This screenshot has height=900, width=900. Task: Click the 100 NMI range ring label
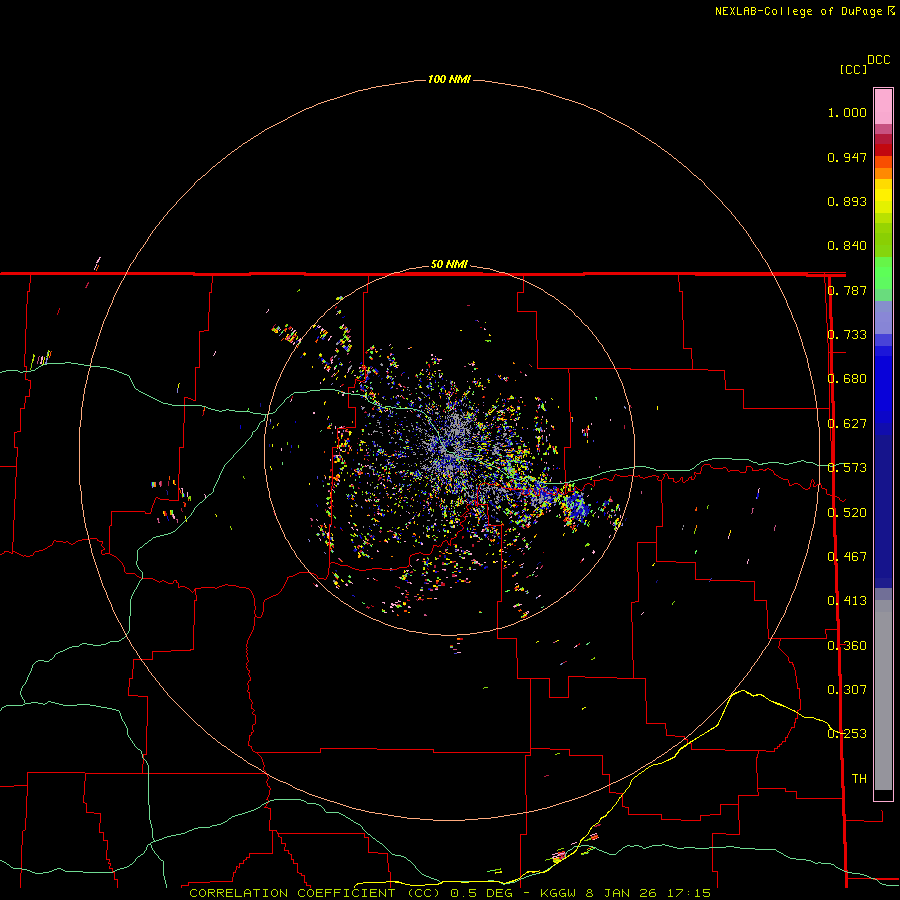(x=449, y=79)
